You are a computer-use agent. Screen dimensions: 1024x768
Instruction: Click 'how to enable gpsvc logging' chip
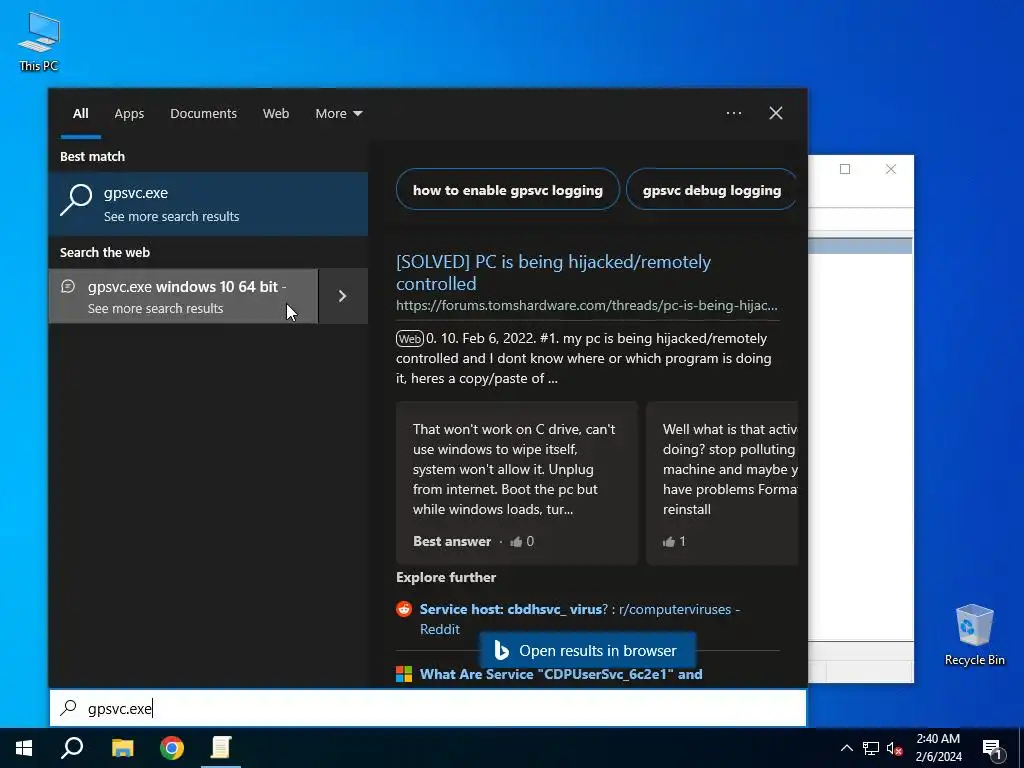click(x=507, y=190)
